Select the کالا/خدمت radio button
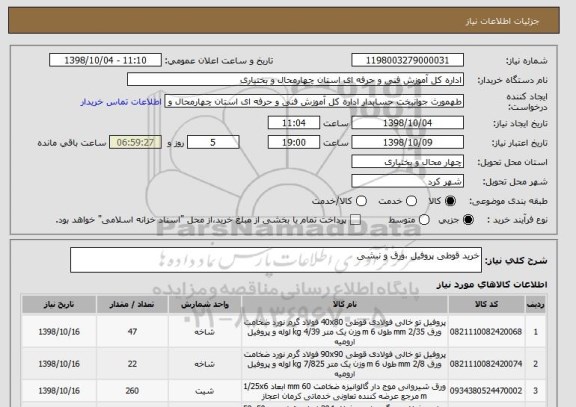Image resolution: width=576 pixels, height=407 pixels. click(x=361, y=201)
